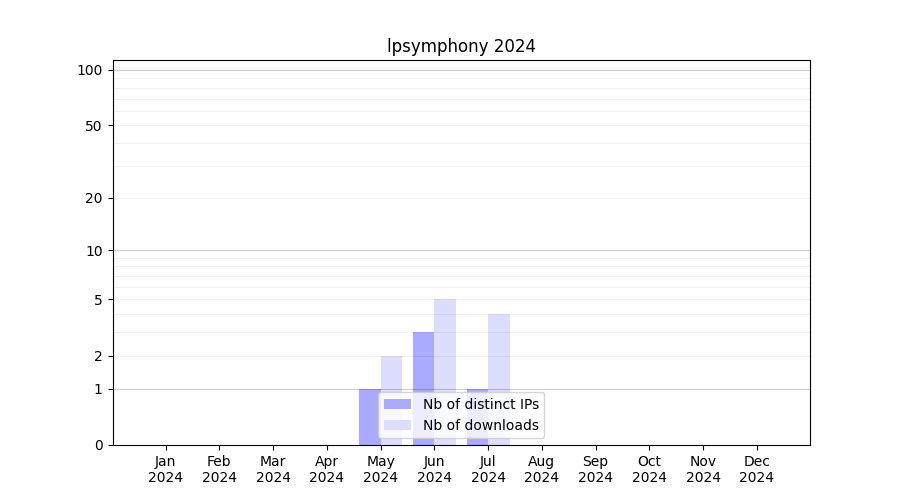The width and height of the screenshot is (900, 500).
Task: Click the Jan 2024 x-axis label
Action: point(165,469)
